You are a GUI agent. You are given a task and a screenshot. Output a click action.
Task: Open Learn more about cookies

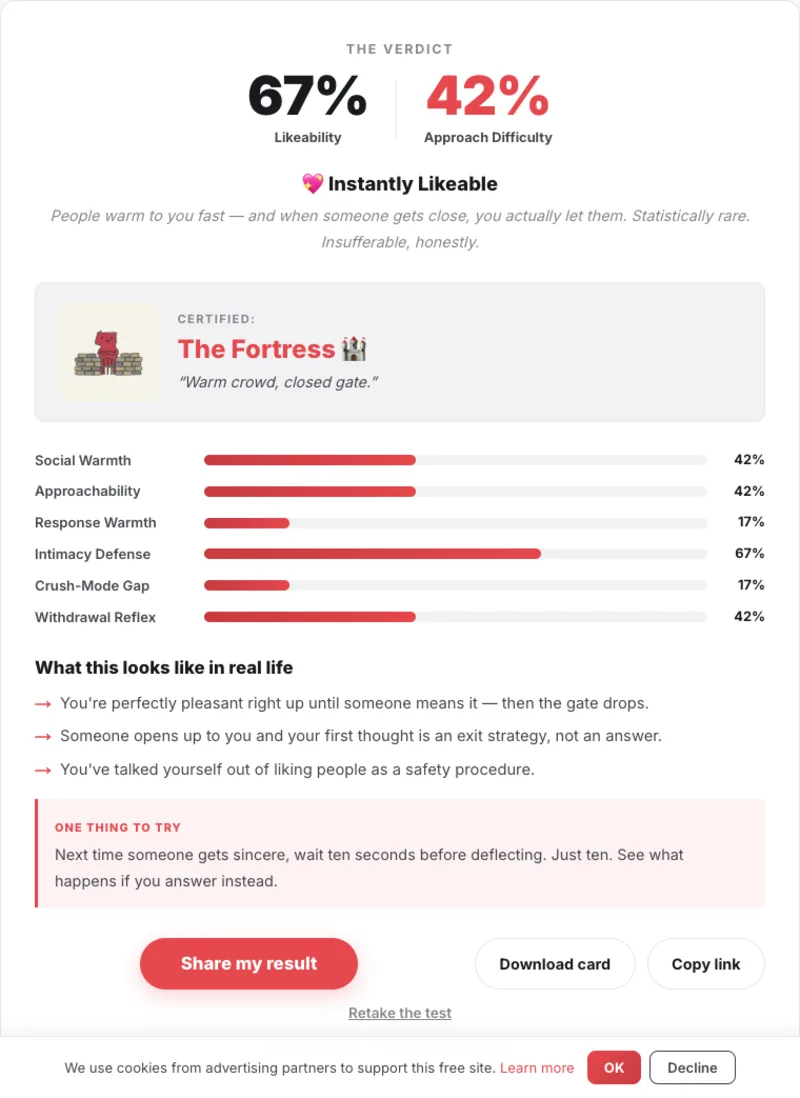[537, 1068]
